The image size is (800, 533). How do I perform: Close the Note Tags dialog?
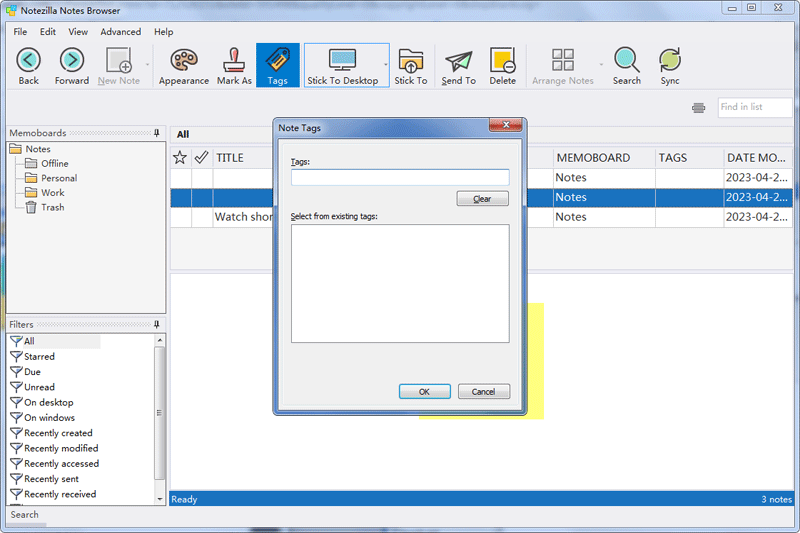[506, 125]
